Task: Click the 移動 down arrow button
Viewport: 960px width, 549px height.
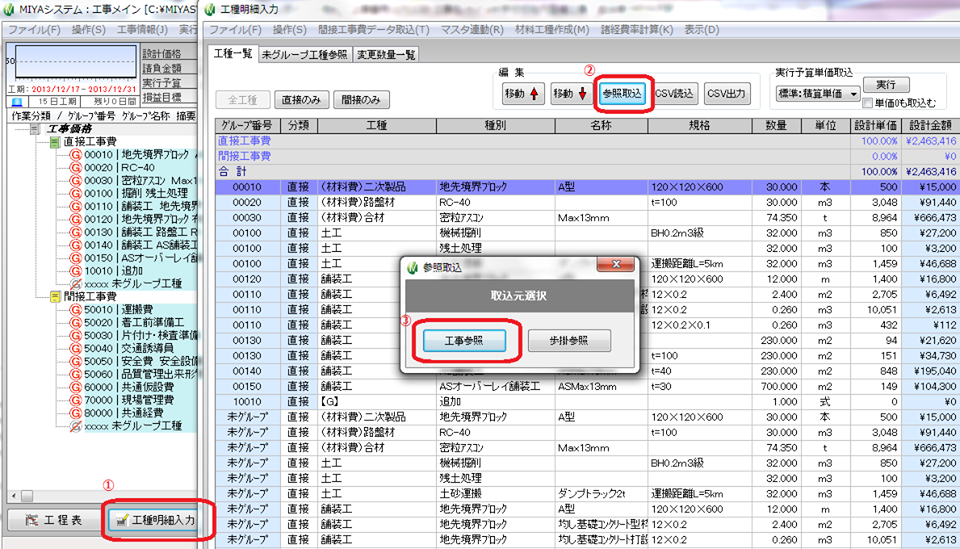Action: pos(571,94)
